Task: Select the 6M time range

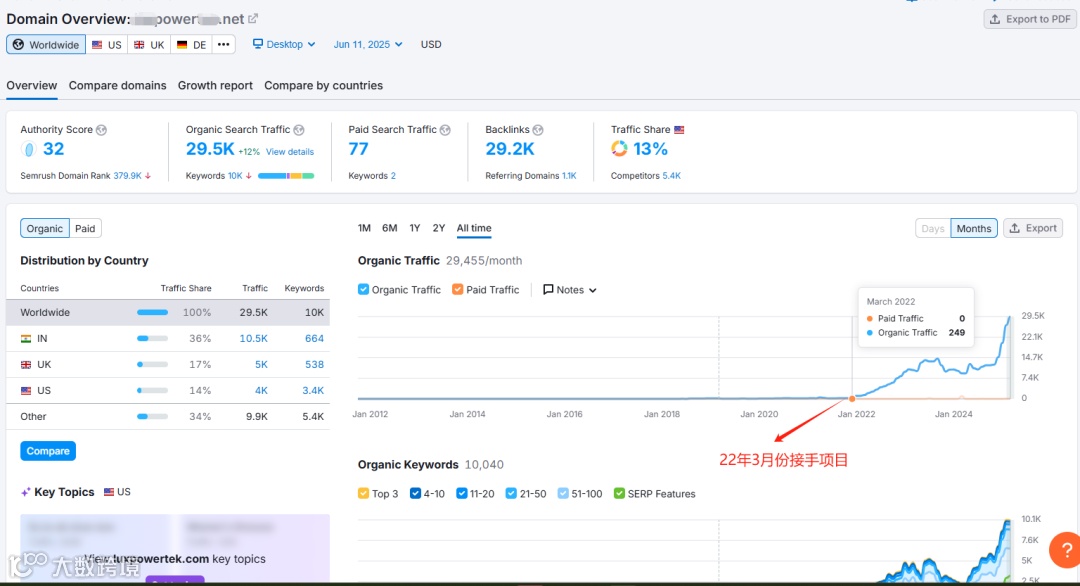Action: click(x=390, y=228)
